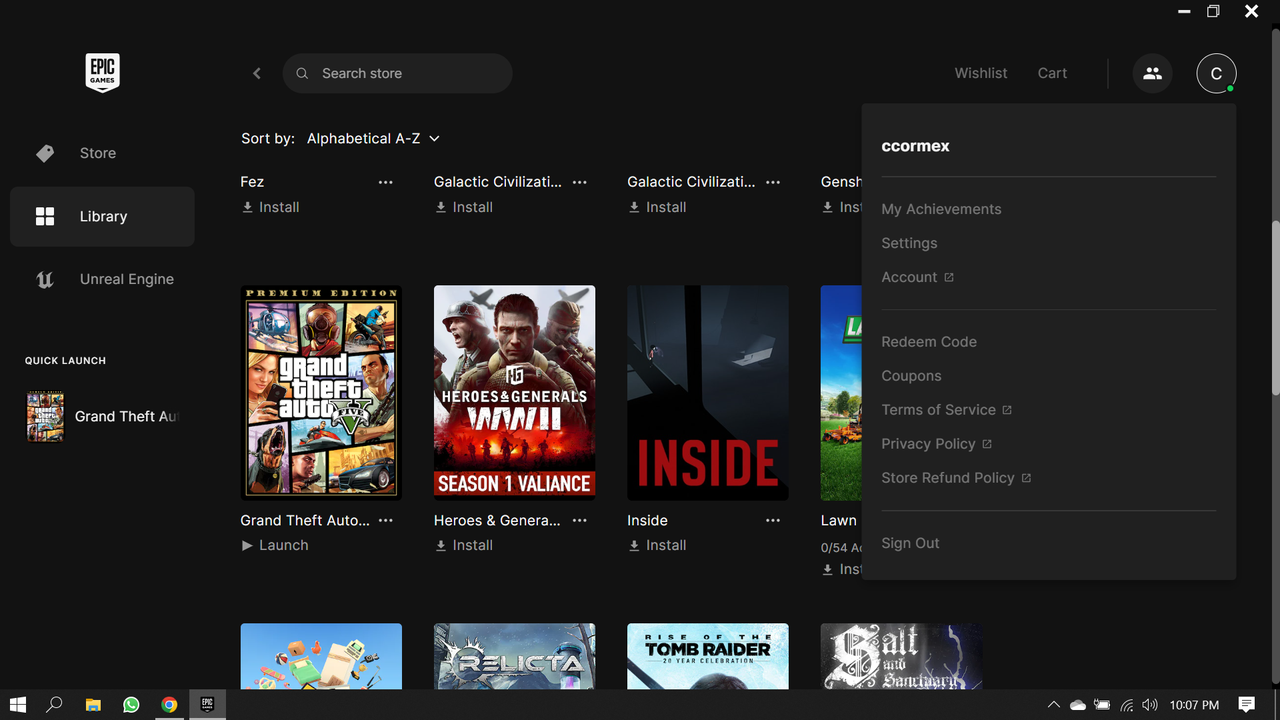Click the Unreal Engine logo icon
The image size is (1280, 720).
[45, 279]
